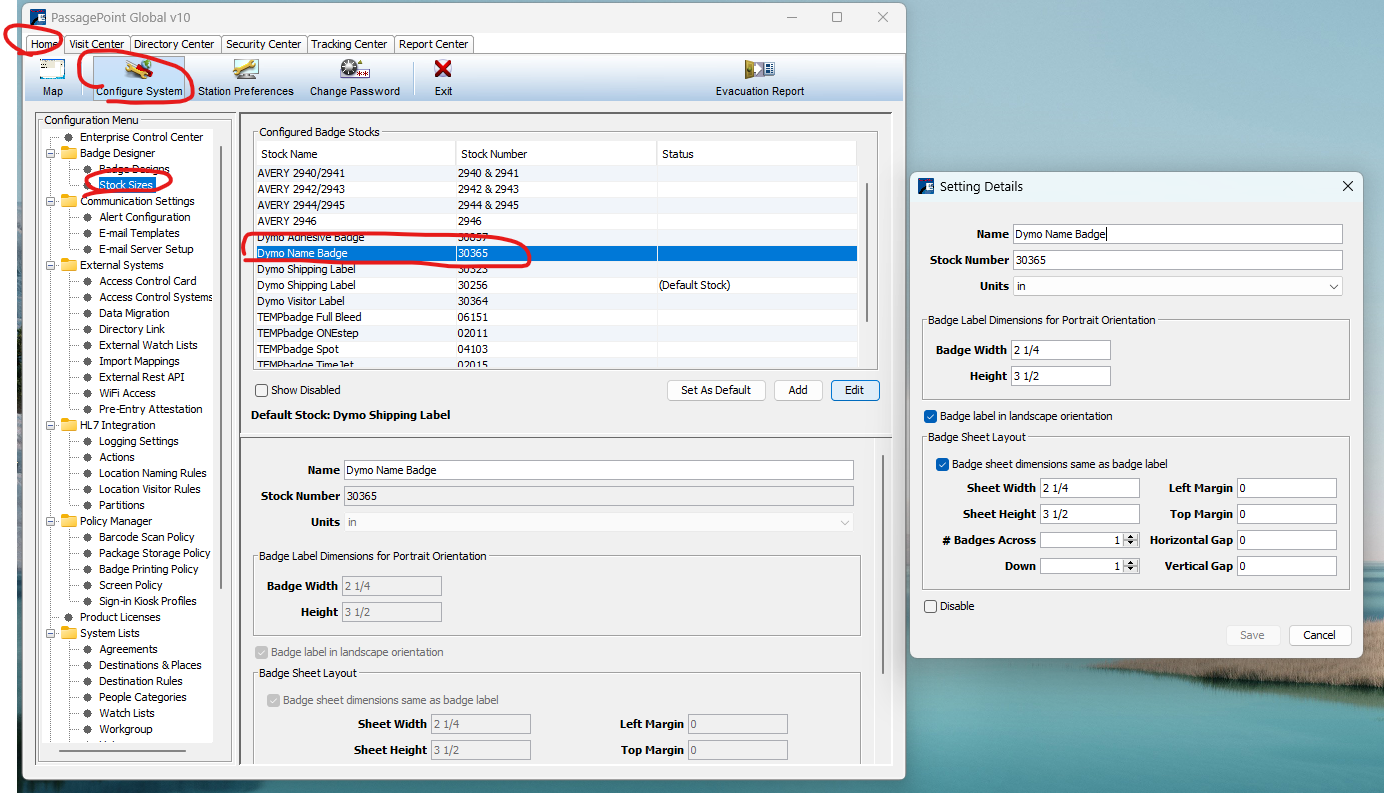Screen dimensions: 1384x793
Task: Switch to the Report Center tab
Action: (x=434, y=44)
